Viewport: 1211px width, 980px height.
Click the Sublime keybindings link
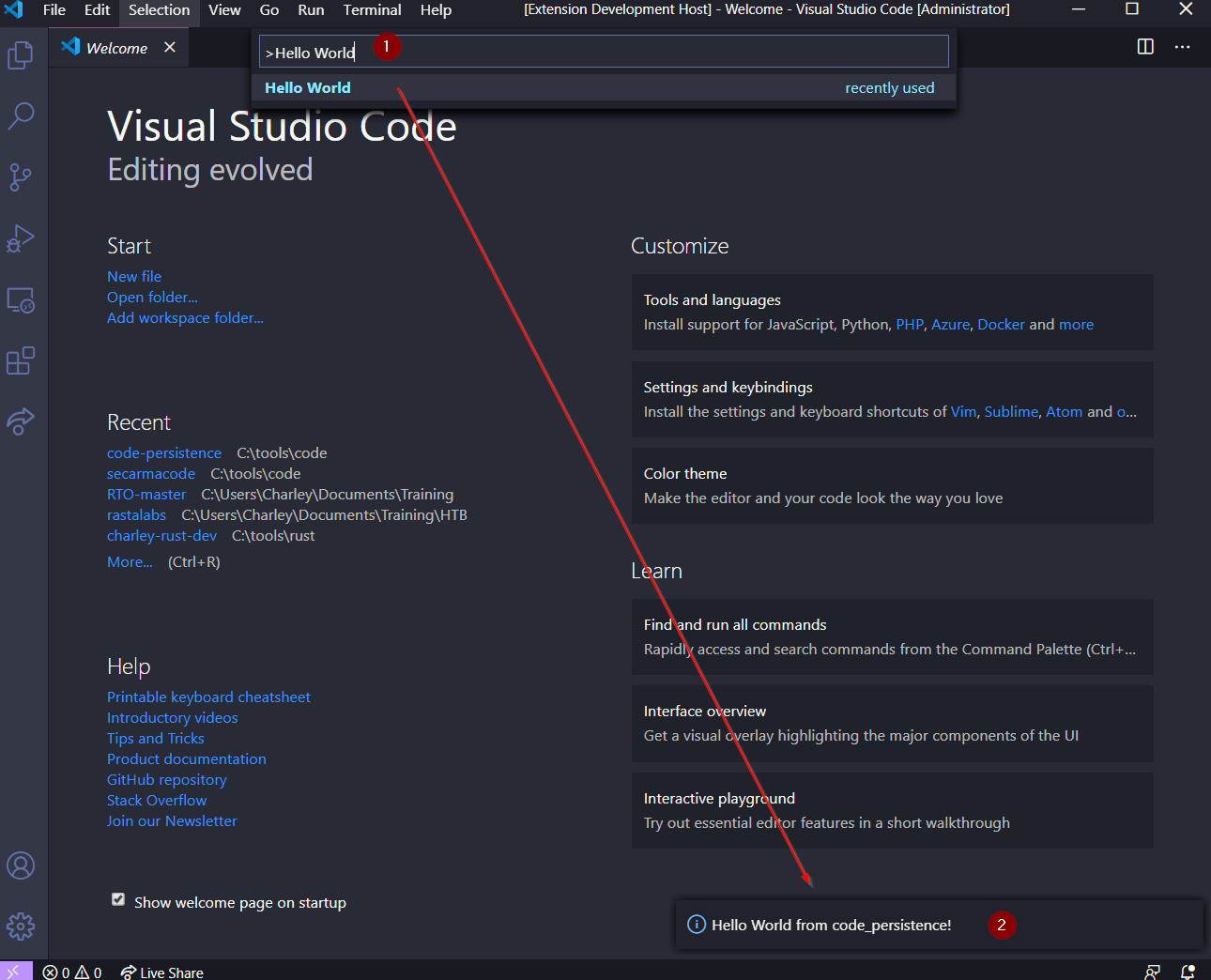pos(1011,412)
